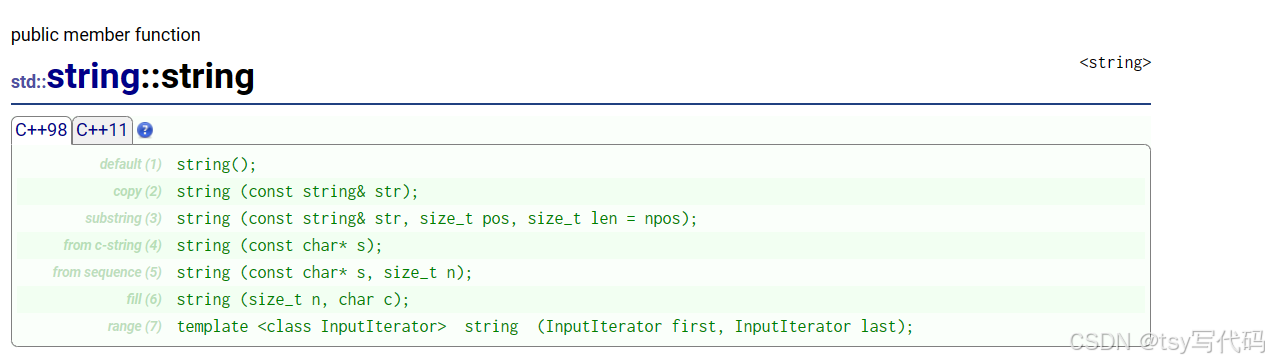1269x363 pixels.
Task: Switch to the C++11 tab
Action: click(103, 130)
